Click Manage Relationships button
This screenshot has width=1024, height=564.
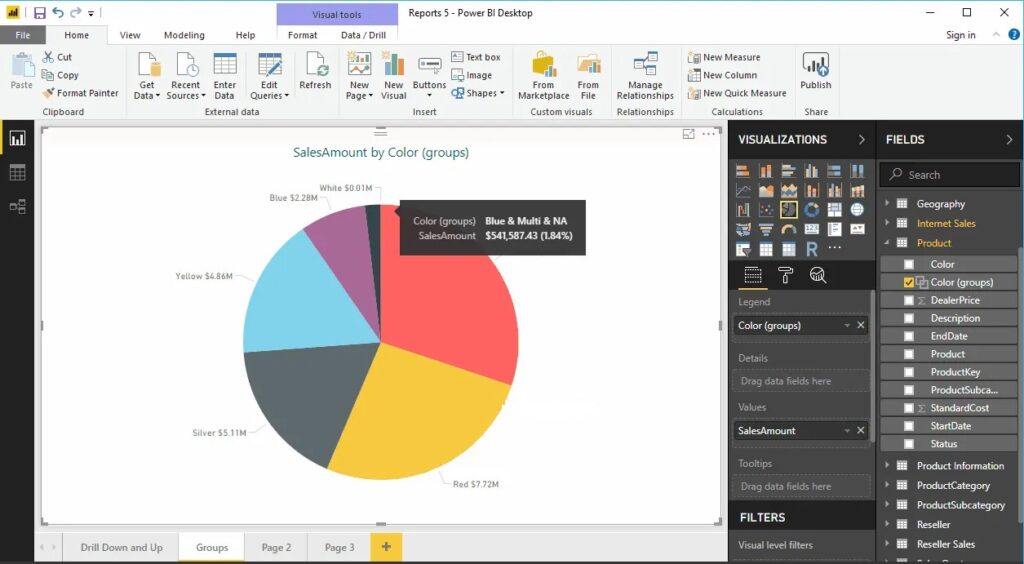click(645, 76)
